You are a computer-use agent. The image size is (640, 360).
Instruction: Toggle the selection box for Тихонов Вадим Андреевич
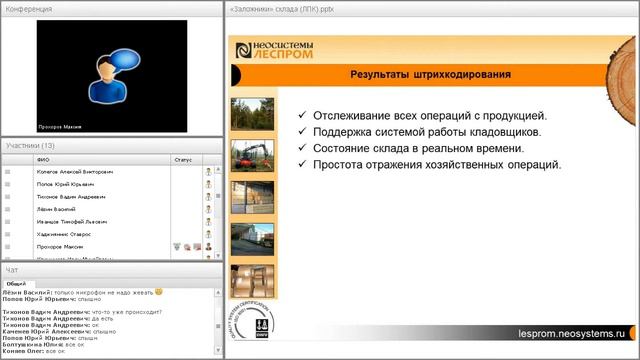(7, 197)
